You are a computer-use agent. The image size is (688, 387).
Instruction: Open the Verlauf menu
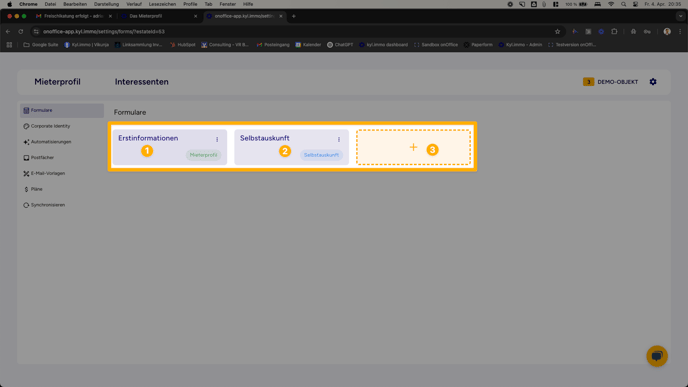tap(134, 4)
